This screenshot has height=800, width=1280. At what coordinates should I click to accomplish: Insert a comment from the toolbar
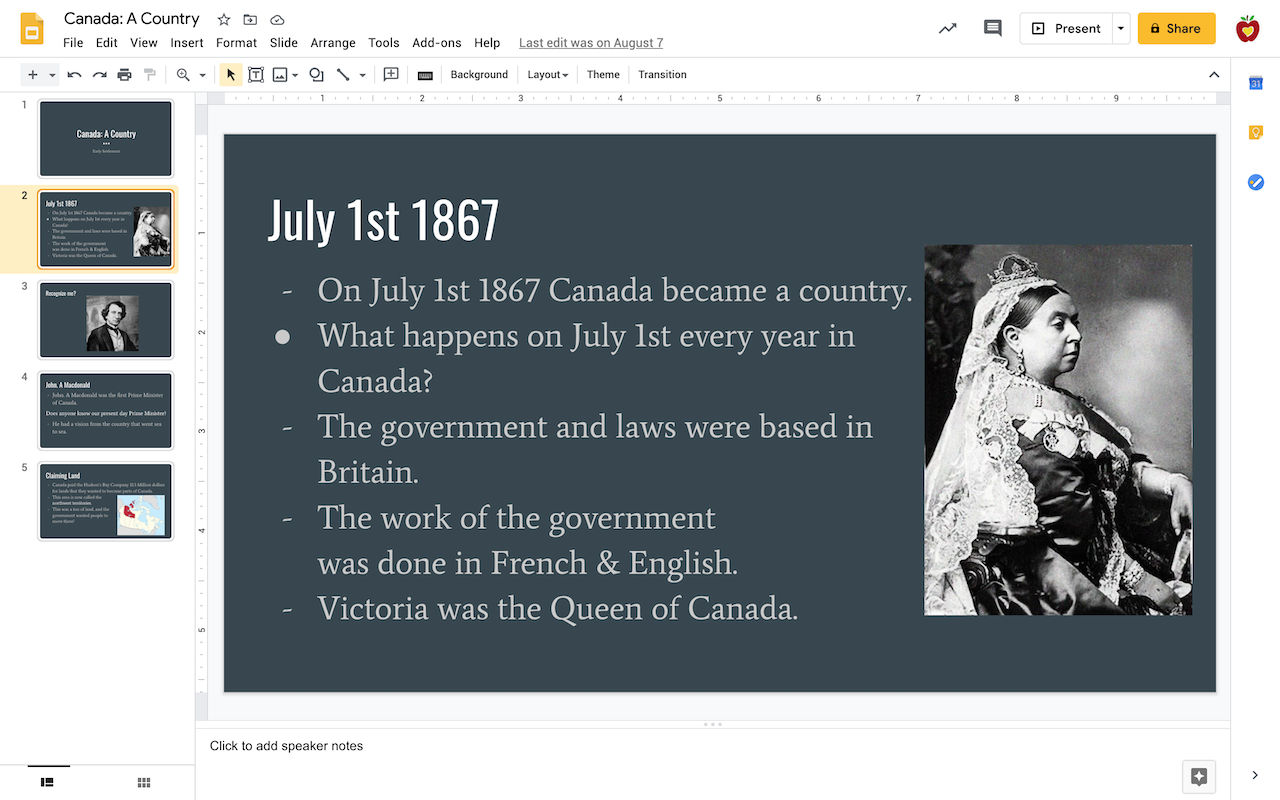coord(391,74)
